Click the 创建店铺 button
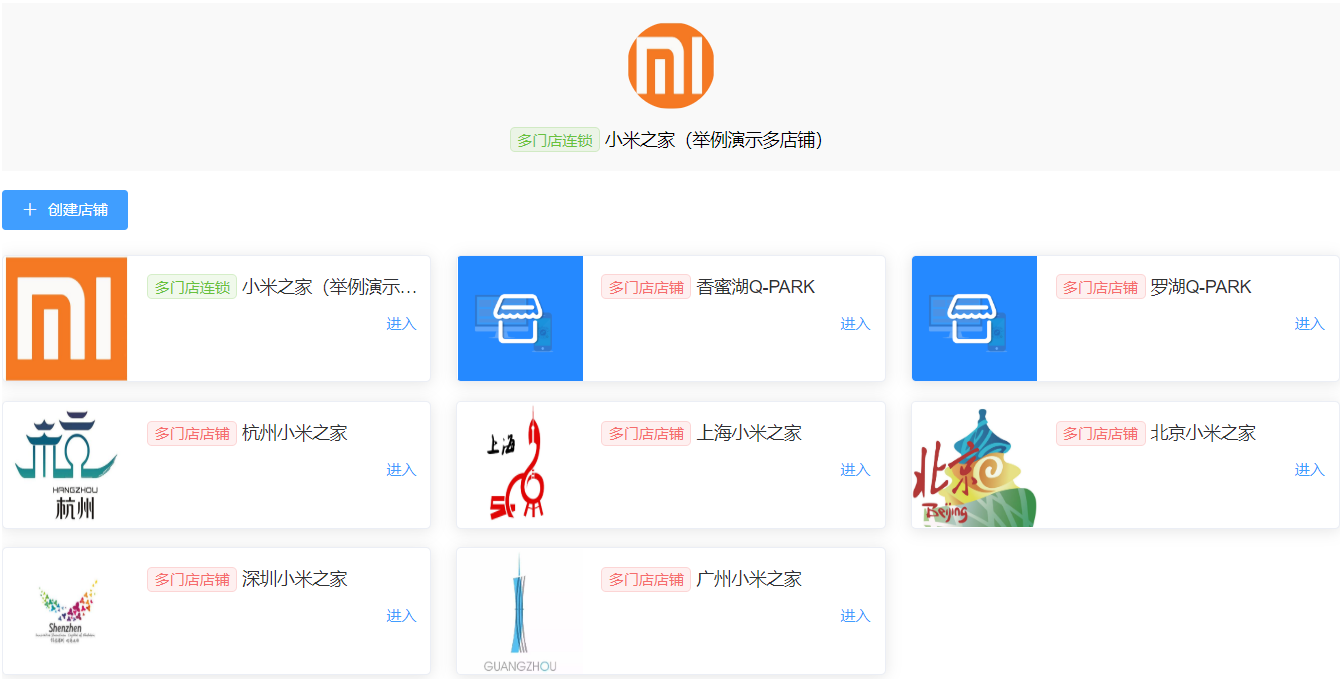Viewport: 1341px width, 679px height. tap(65, 210)
